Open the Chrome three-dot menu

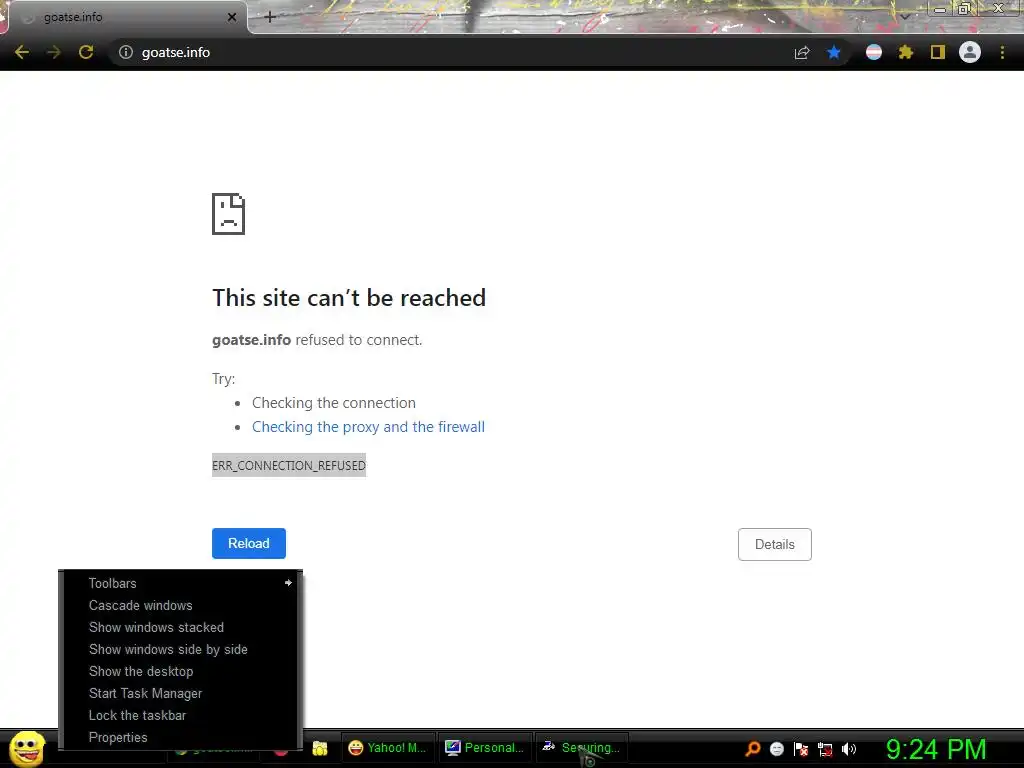click(1002, 52)
